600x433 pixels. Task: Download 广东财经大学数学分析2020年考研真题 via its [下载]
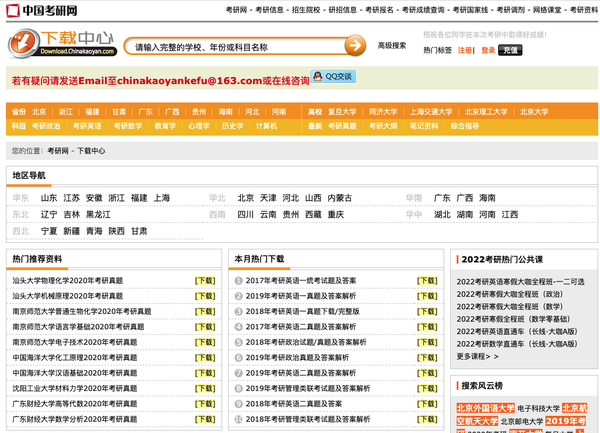point(205,419)
